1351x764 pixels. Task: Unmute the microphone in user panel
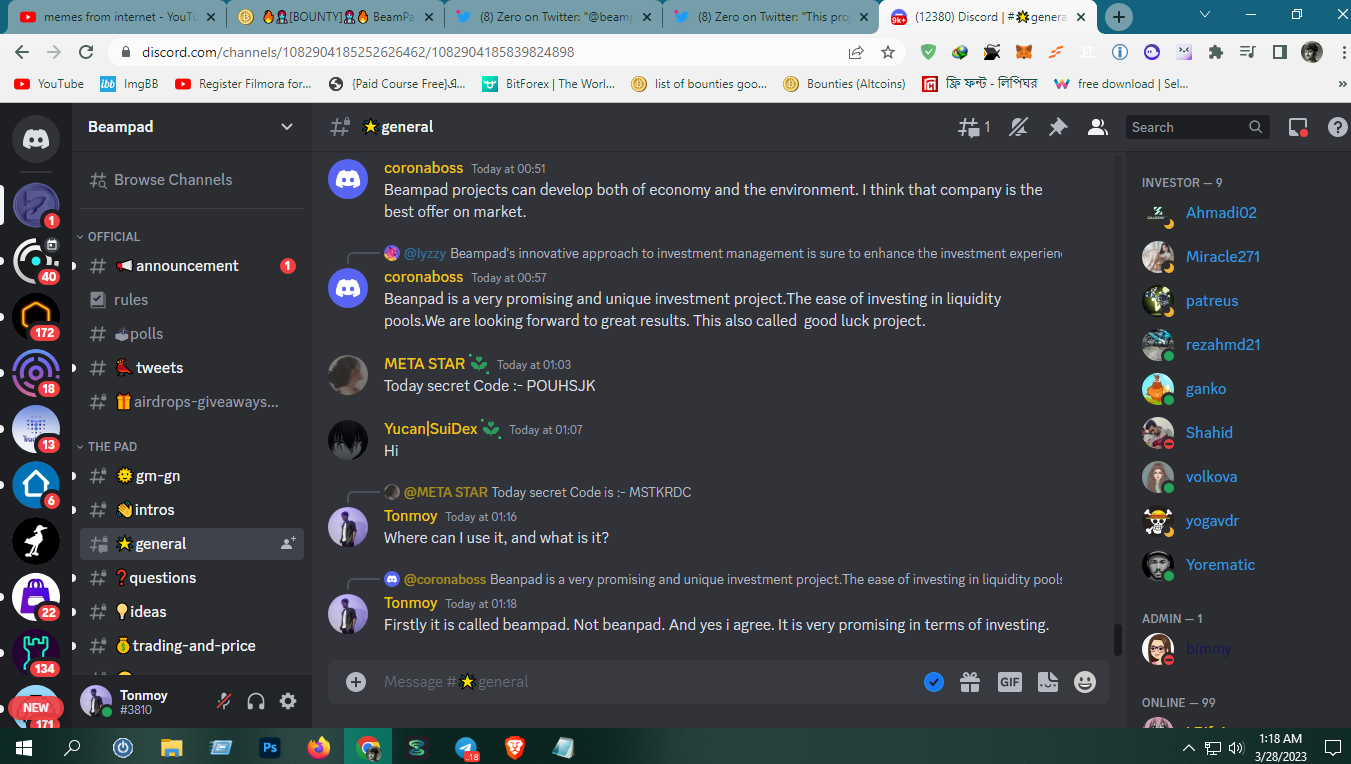[x=224, y=701]
